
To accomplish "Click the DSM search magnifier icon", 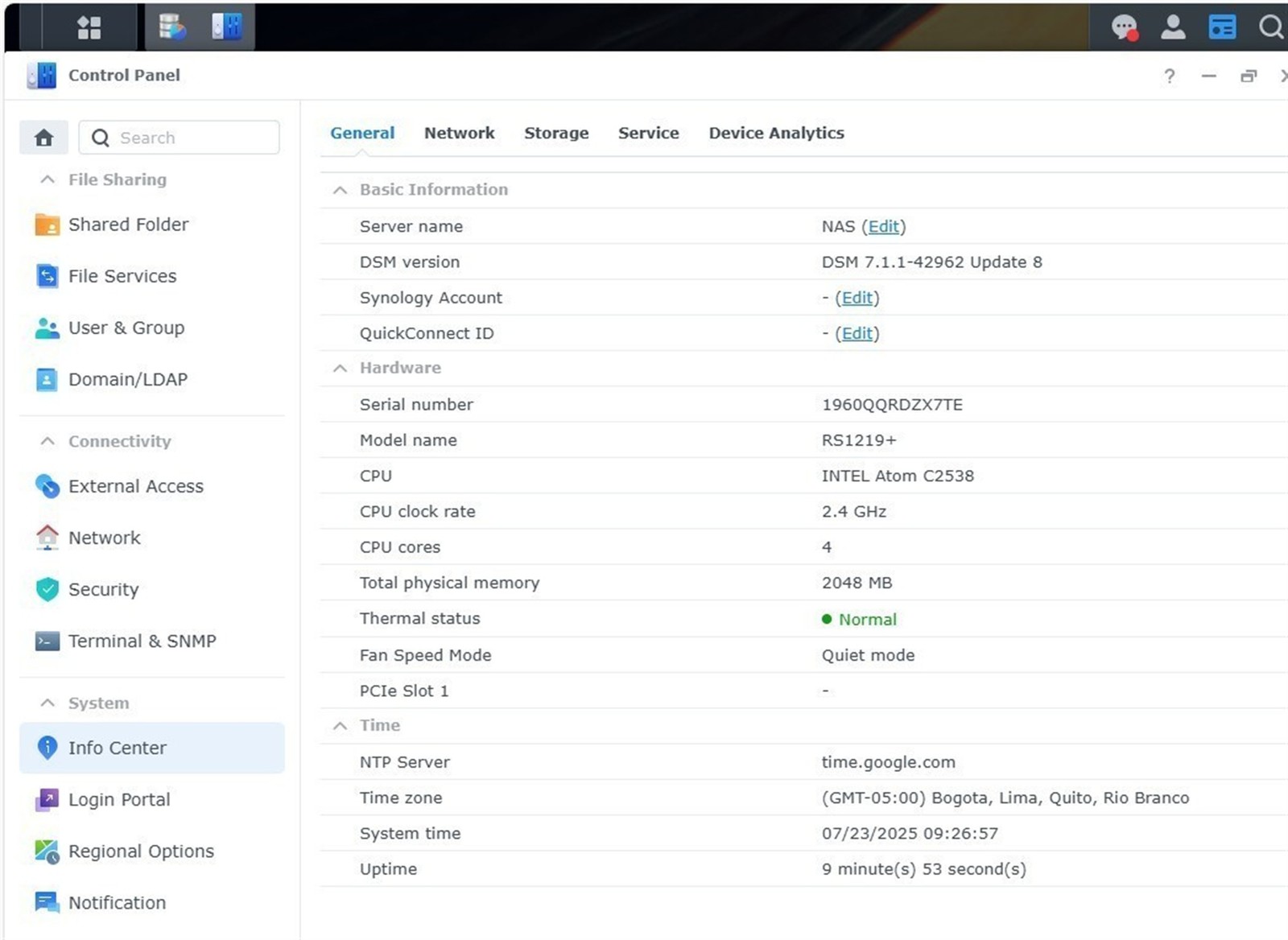I will 1271,27.
